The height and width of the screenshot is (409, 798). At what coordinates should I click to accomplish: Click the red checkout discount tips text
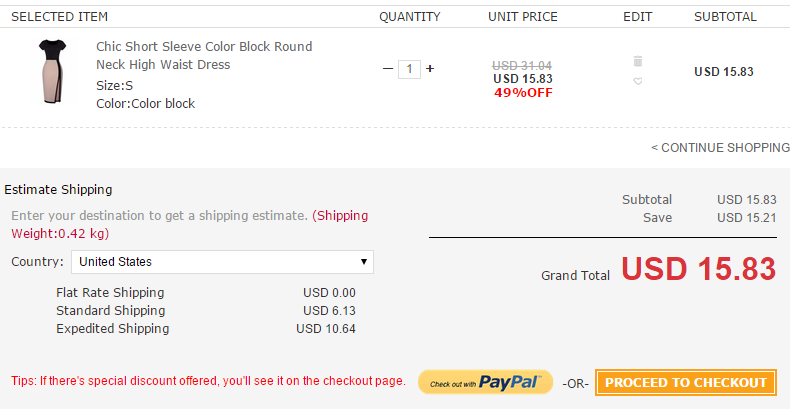pos(208,381)
